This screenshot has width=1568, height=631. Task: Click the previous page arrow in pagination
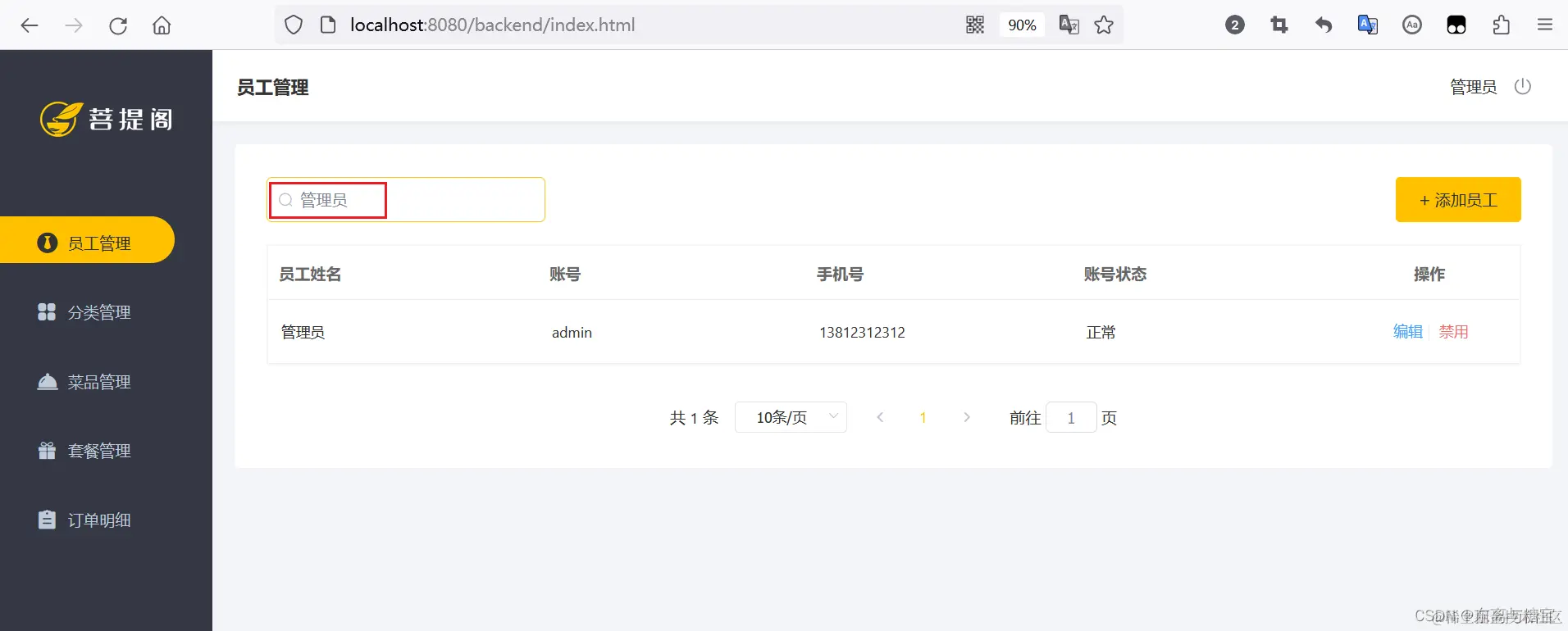880,417
